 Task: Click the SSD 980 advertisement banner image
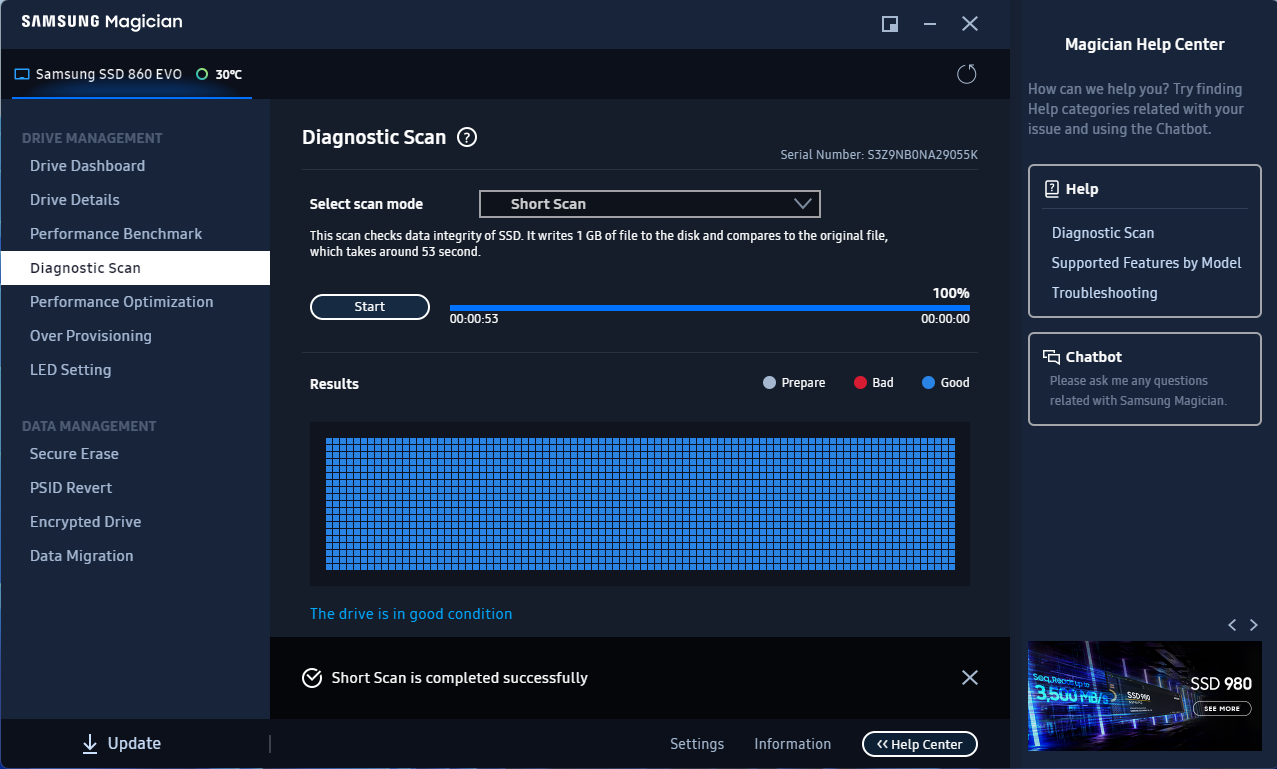click(x=1144, y=696)
